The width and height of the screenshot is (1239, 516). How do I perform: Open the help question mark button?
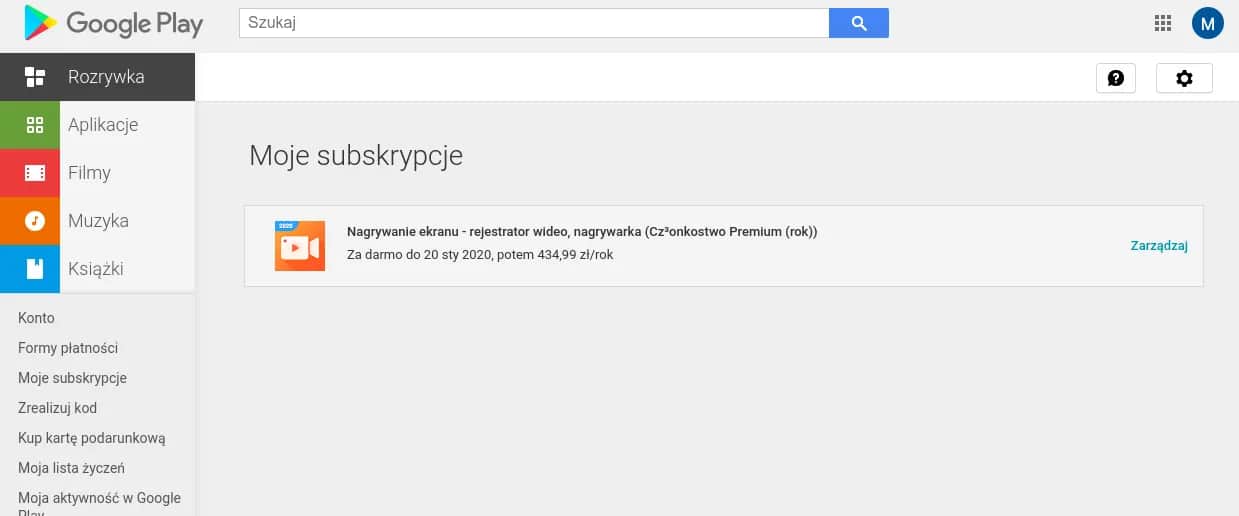(x=1115, y=78)
